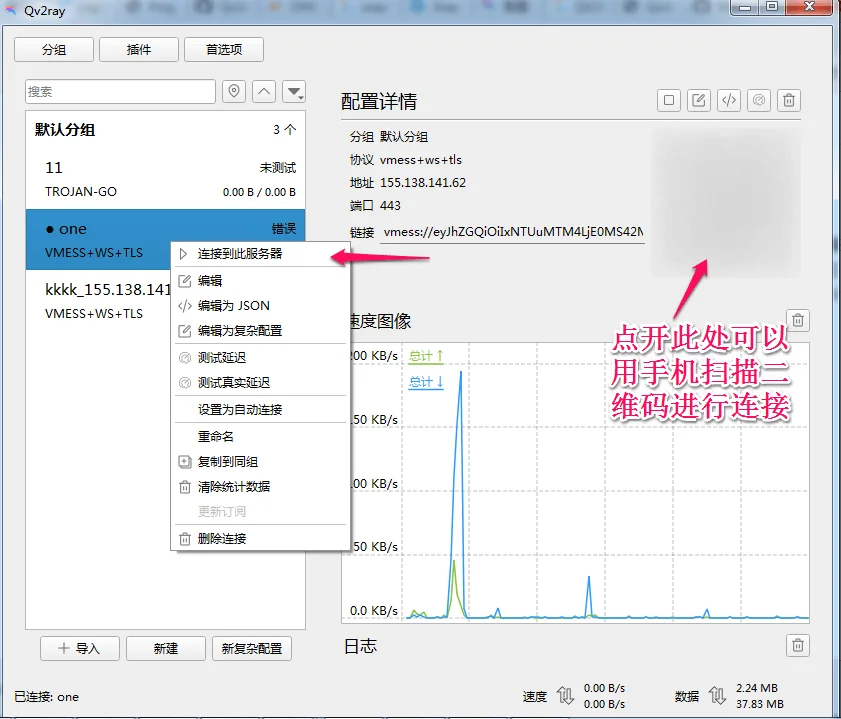Choose 删除连接 in the context menu
Image resolution: width=841 pixels, height=719 pixels.
point(260,539)
